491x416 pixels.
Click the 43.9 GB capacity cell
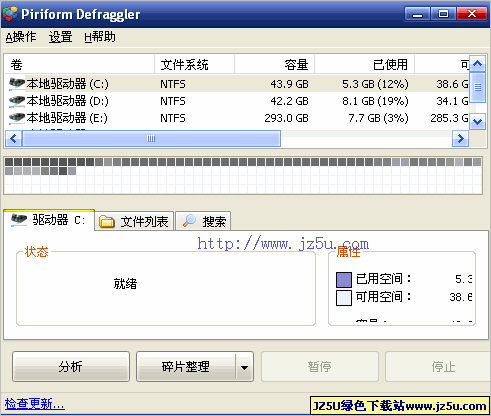pos(289,84)
